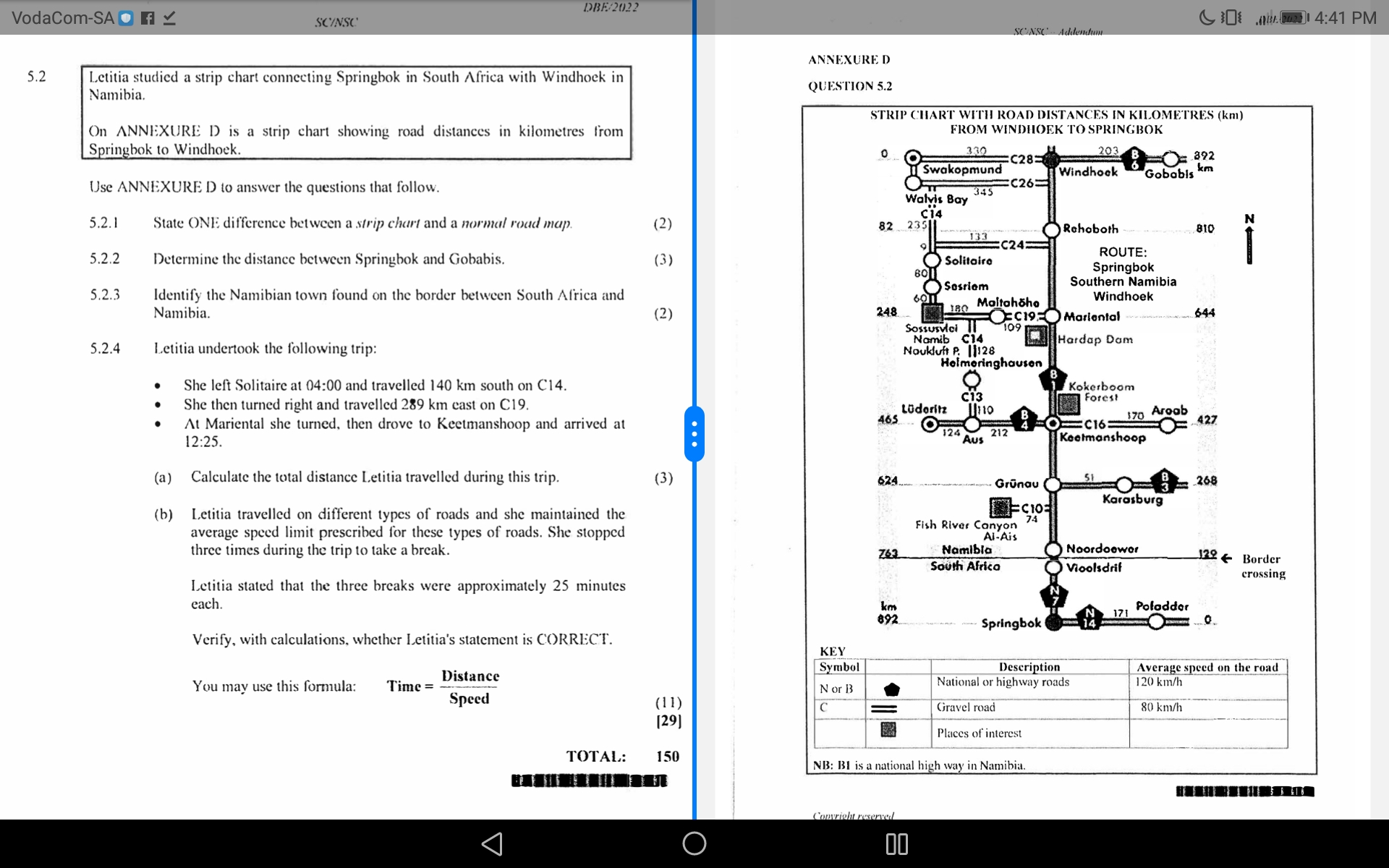
Task: Tap the checkmark notification icon in status bar
Action: click(x=169, y=18)
